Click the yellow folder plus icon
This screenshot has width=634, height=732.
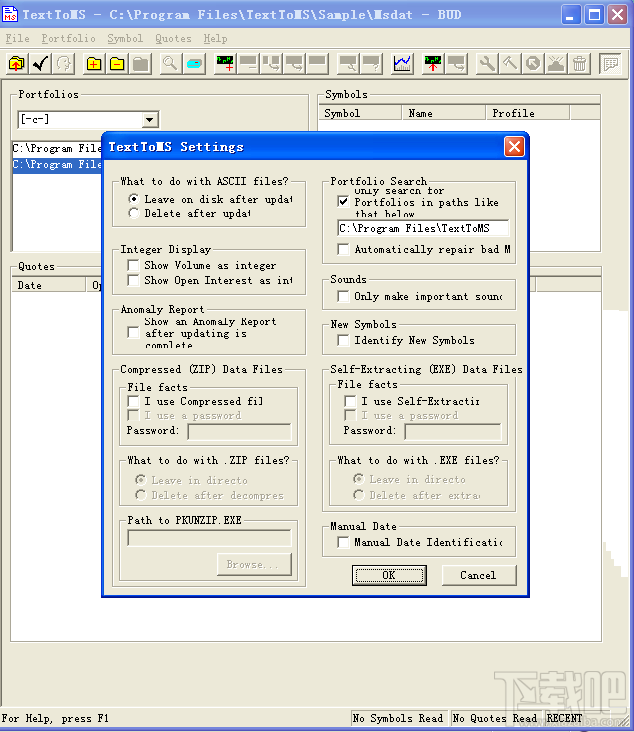(94, 63)
